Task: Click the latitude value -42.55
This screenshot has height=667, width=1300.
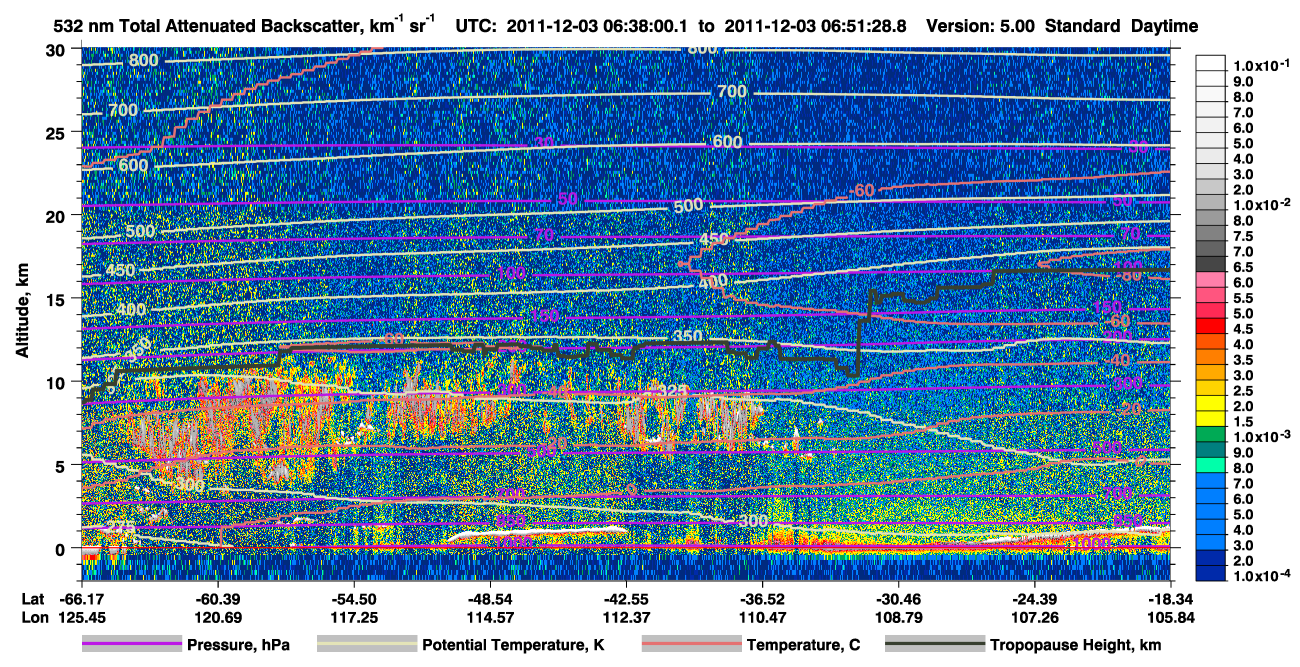Action: click(x=625, y=598)
